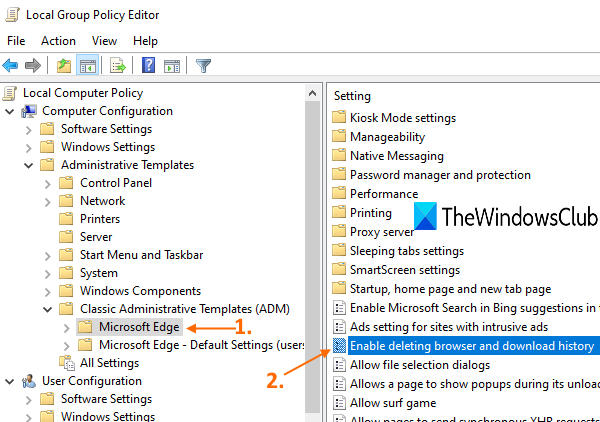Click the Printing folder icon

339,212
